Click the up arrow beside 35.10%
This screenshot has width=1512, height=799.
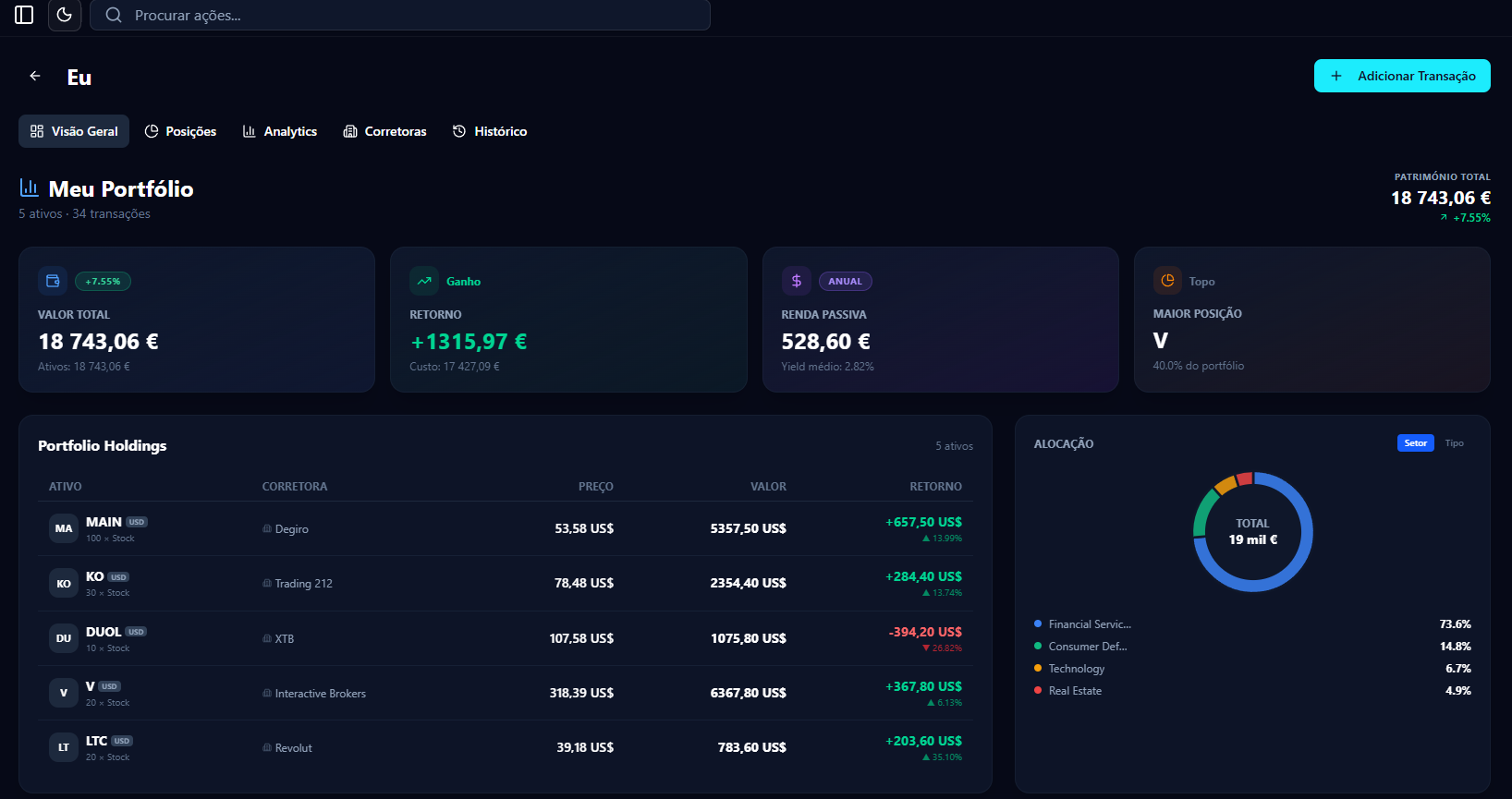(x=926, y=757)
